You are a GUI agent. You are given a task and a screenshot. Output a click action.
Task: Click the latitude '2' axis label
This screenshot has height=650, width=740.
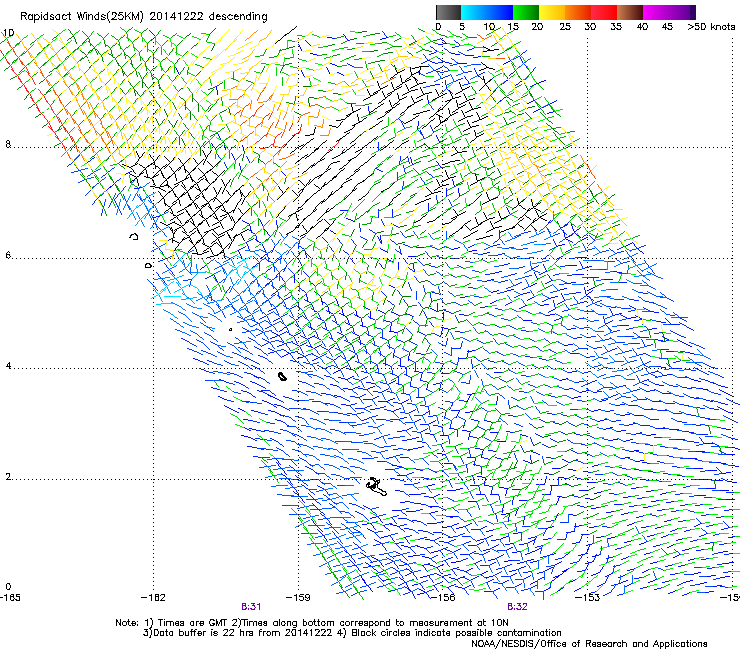pos(8,477)
